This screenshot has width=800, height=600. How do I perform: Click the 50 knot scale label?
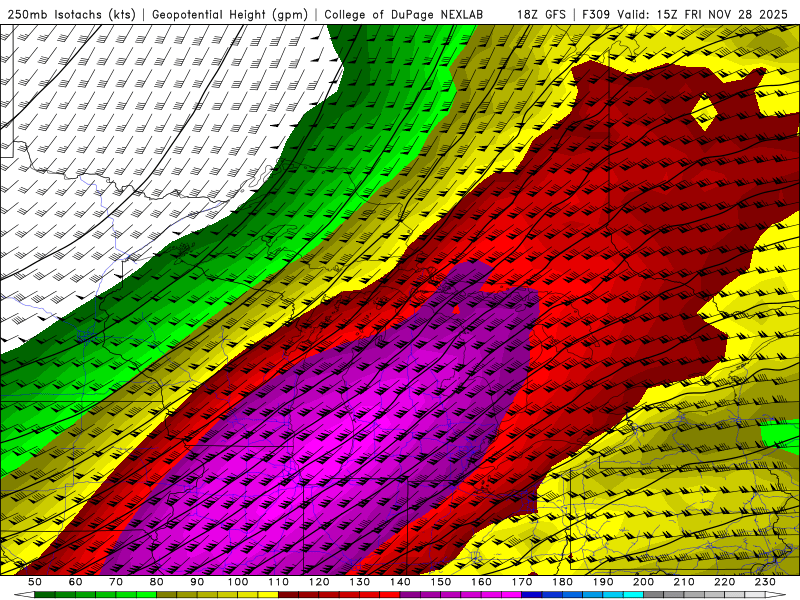pos(35,582)
